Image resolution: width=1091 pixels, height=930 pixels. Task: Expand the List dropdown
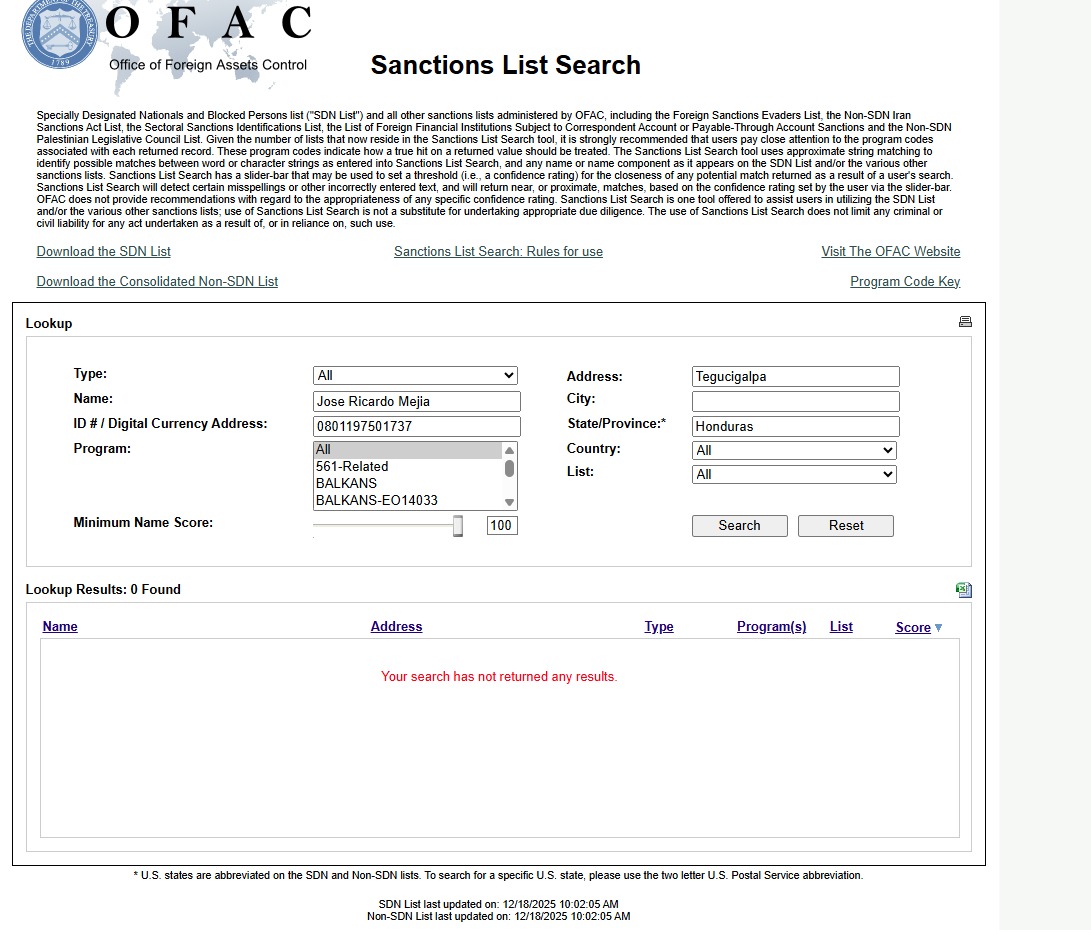click(794, 475)
